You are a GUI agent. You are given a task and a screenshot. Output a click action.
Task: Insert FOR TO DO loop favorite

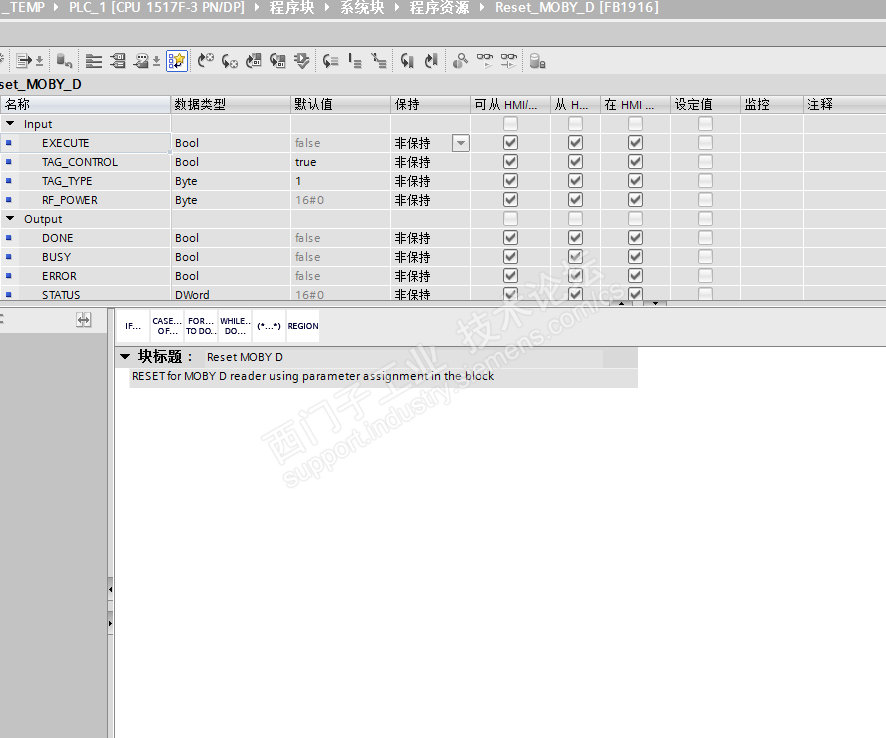point(201,325)
